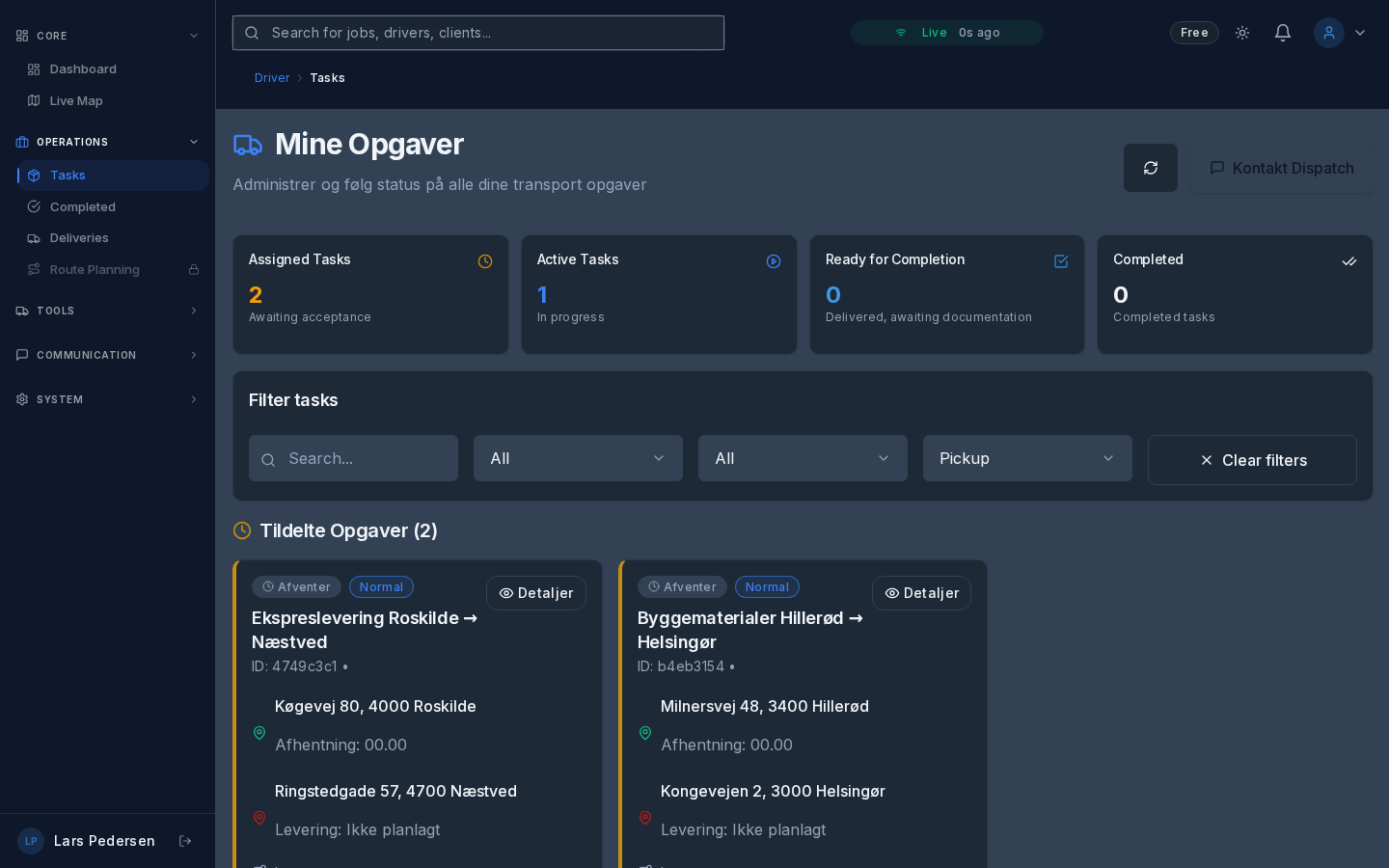View details of Byggematerialer Hillerød task
Screen dimensions: 1389x868
(x=921, y=593)
